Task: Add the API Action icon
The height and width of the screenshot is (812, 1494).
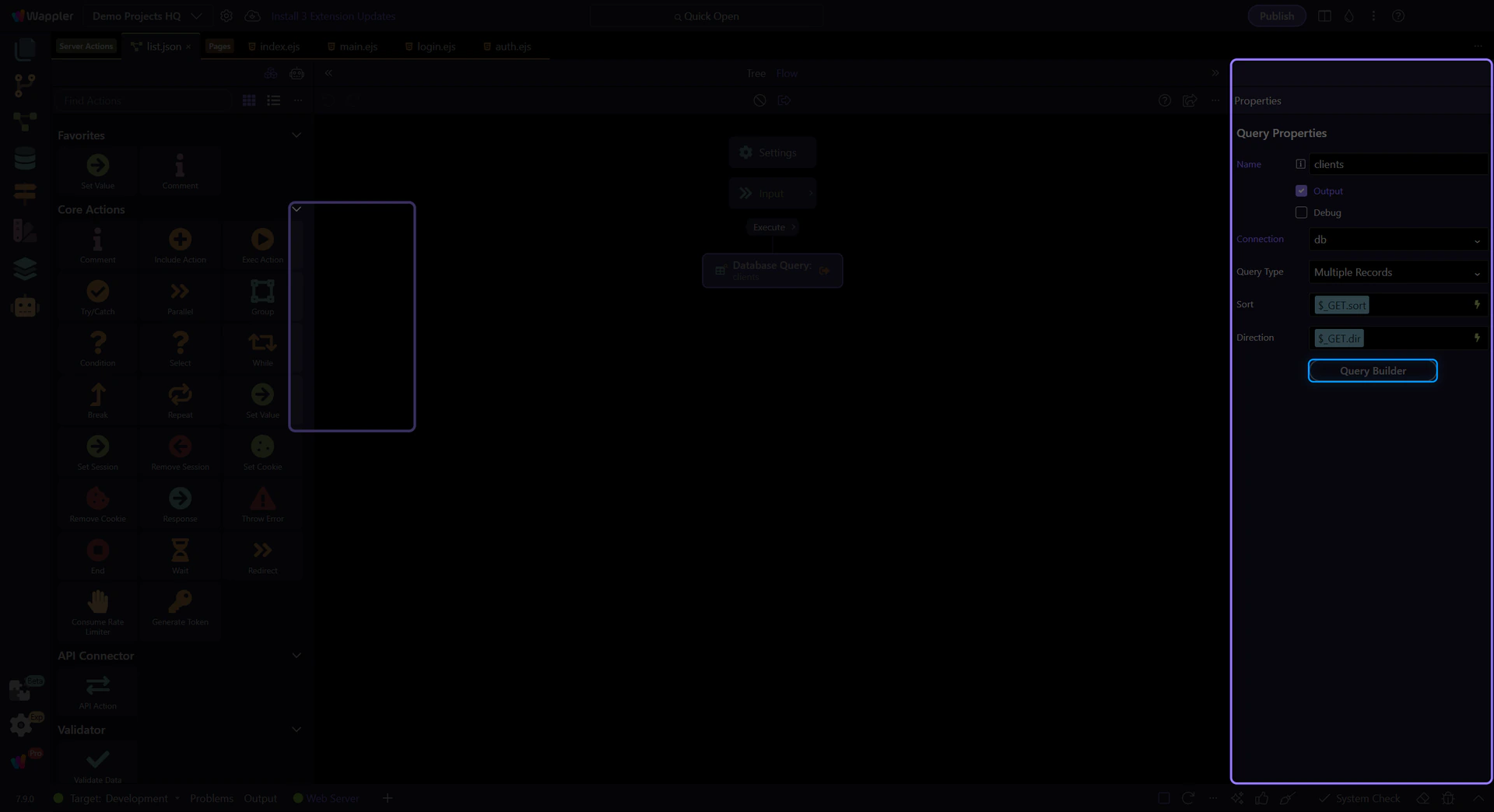Action: point(97,687)
